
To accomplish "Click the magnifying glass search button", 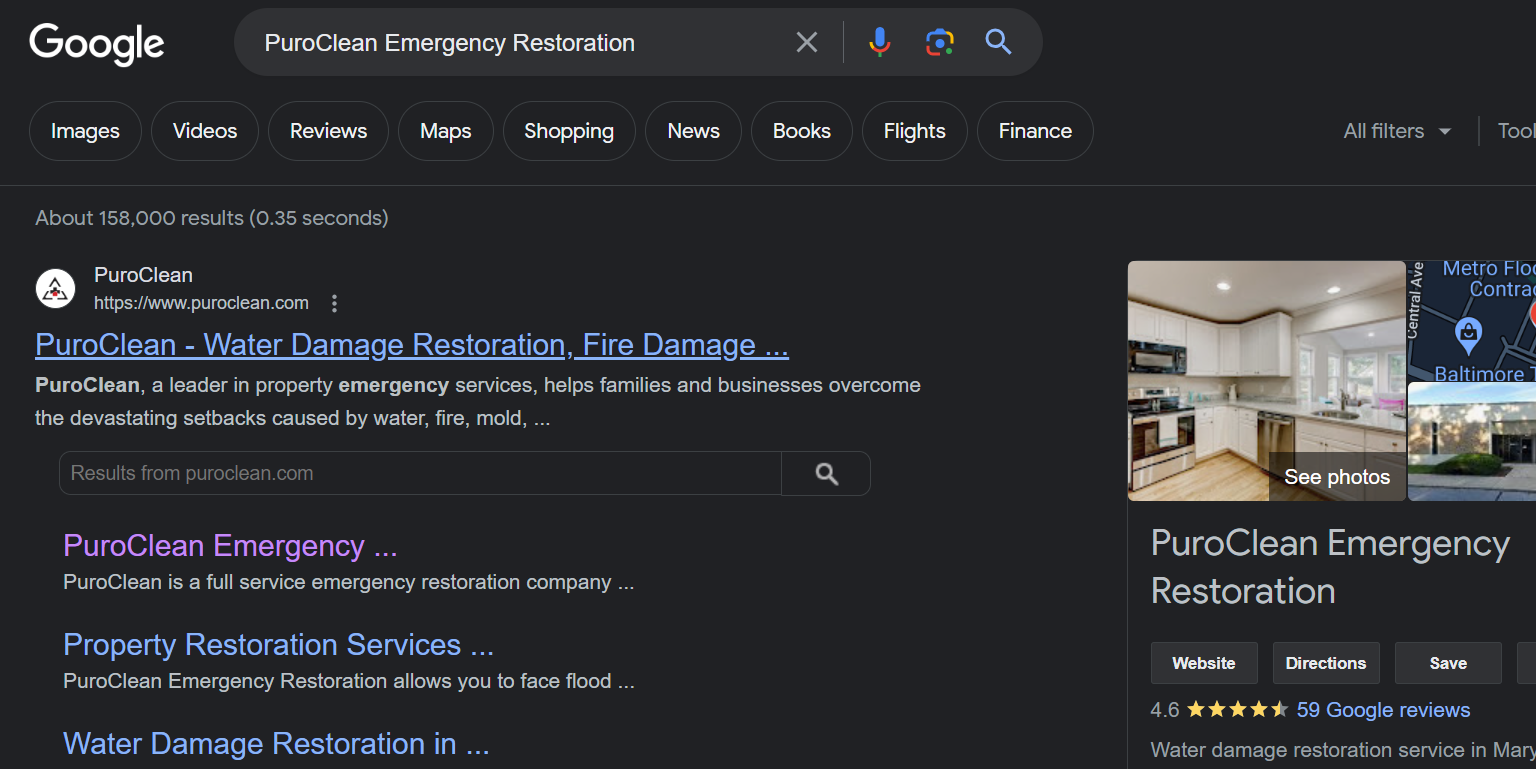I will click(x=998, y=42).
